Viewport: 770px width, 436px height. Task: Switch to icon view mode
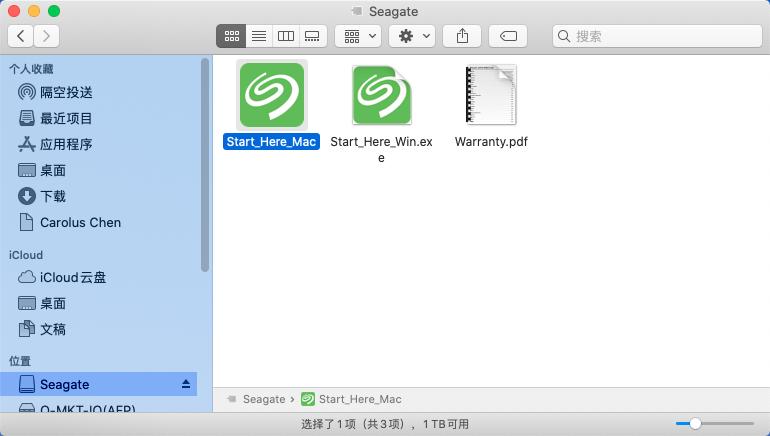(x=232, y=36)
